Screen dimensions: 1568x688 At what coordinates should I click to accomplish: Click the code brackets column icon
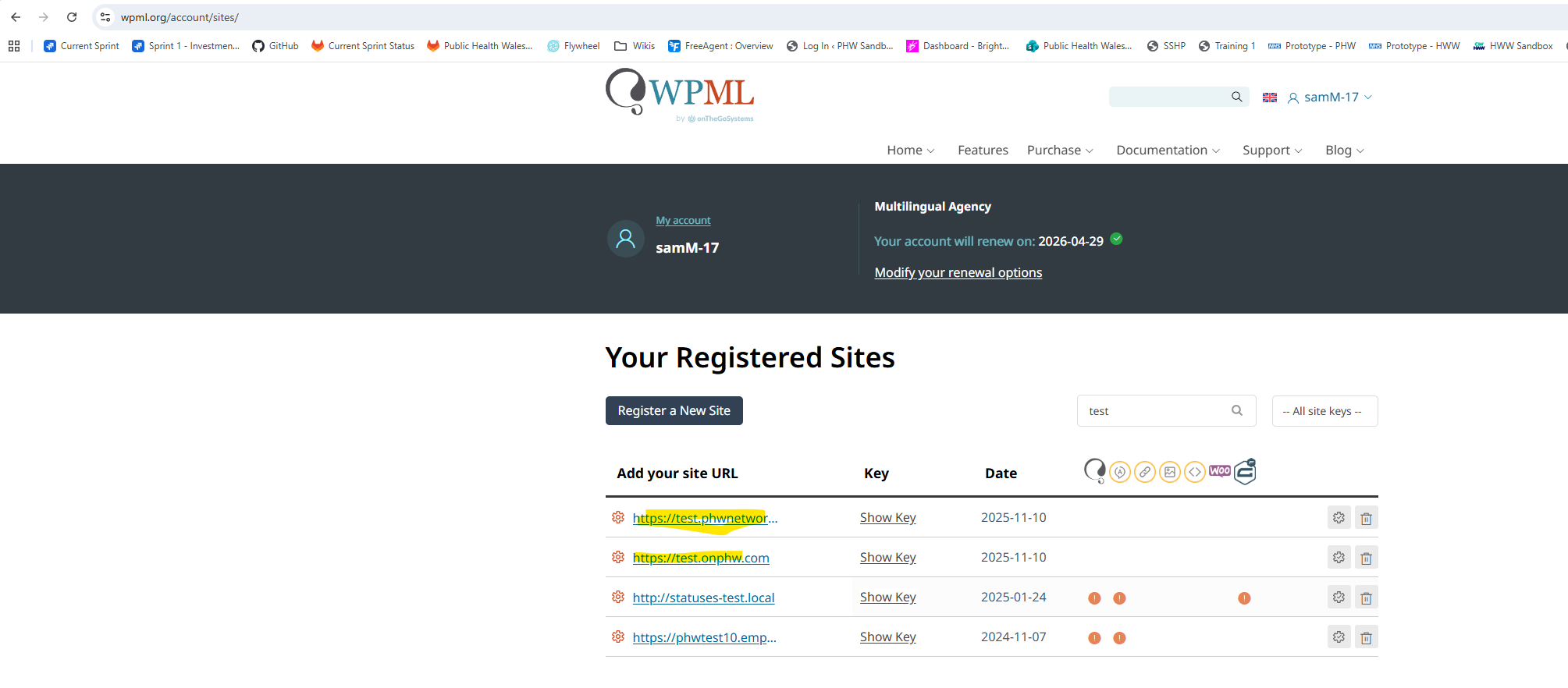pos(1195,472)
